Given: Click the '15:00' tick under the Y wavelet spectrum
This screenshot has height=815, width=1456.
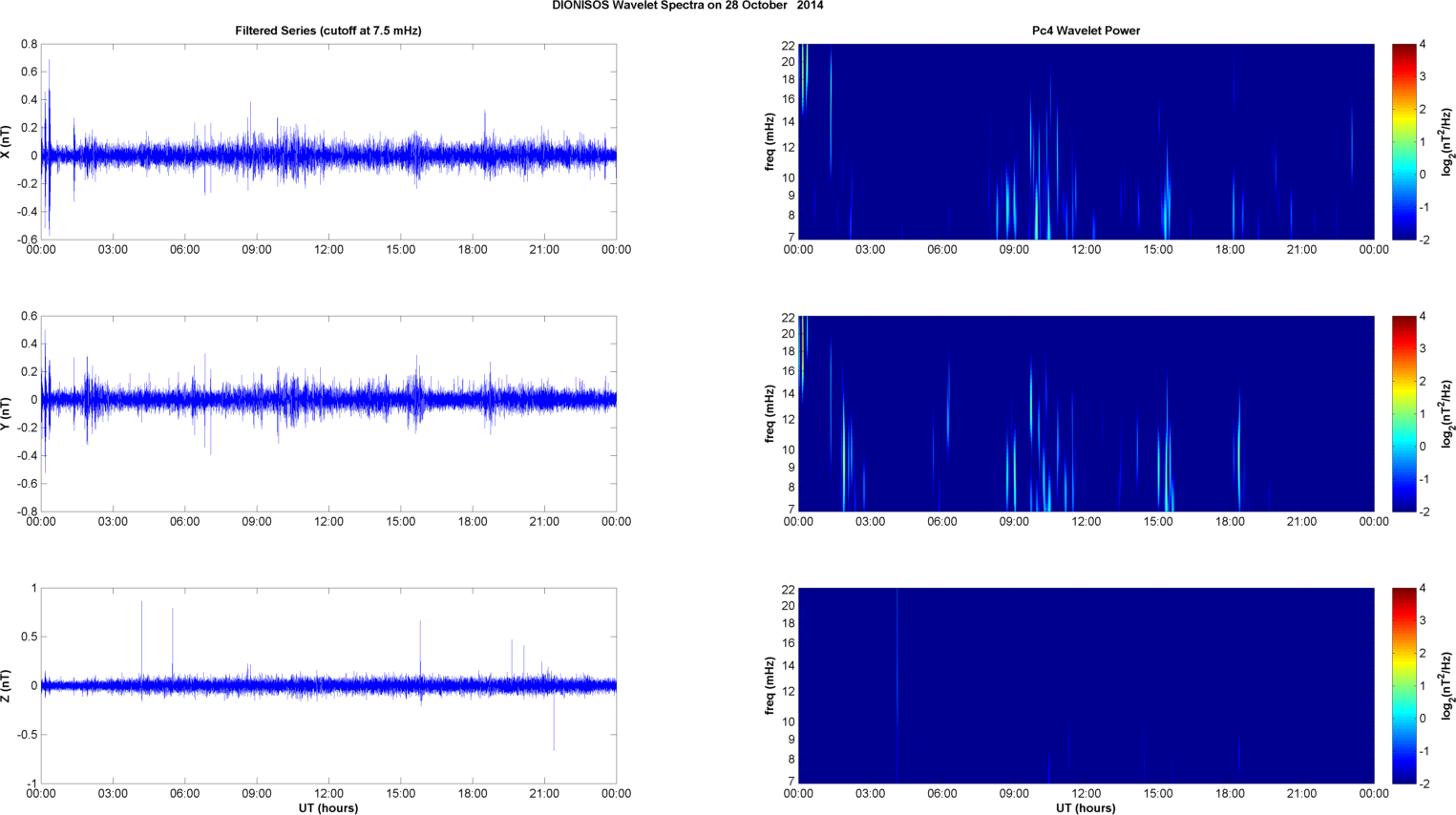Looking at the screenshot, I should [x=1158, y=522].
